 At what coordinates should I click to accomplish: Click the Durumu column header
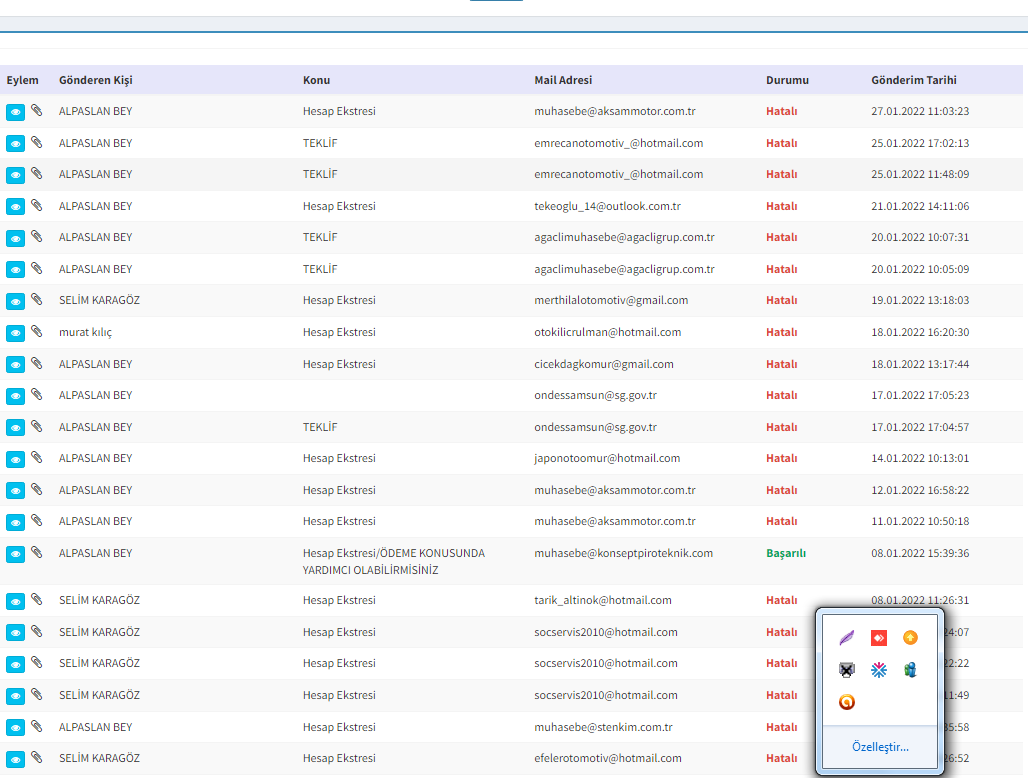pos(787,80)
